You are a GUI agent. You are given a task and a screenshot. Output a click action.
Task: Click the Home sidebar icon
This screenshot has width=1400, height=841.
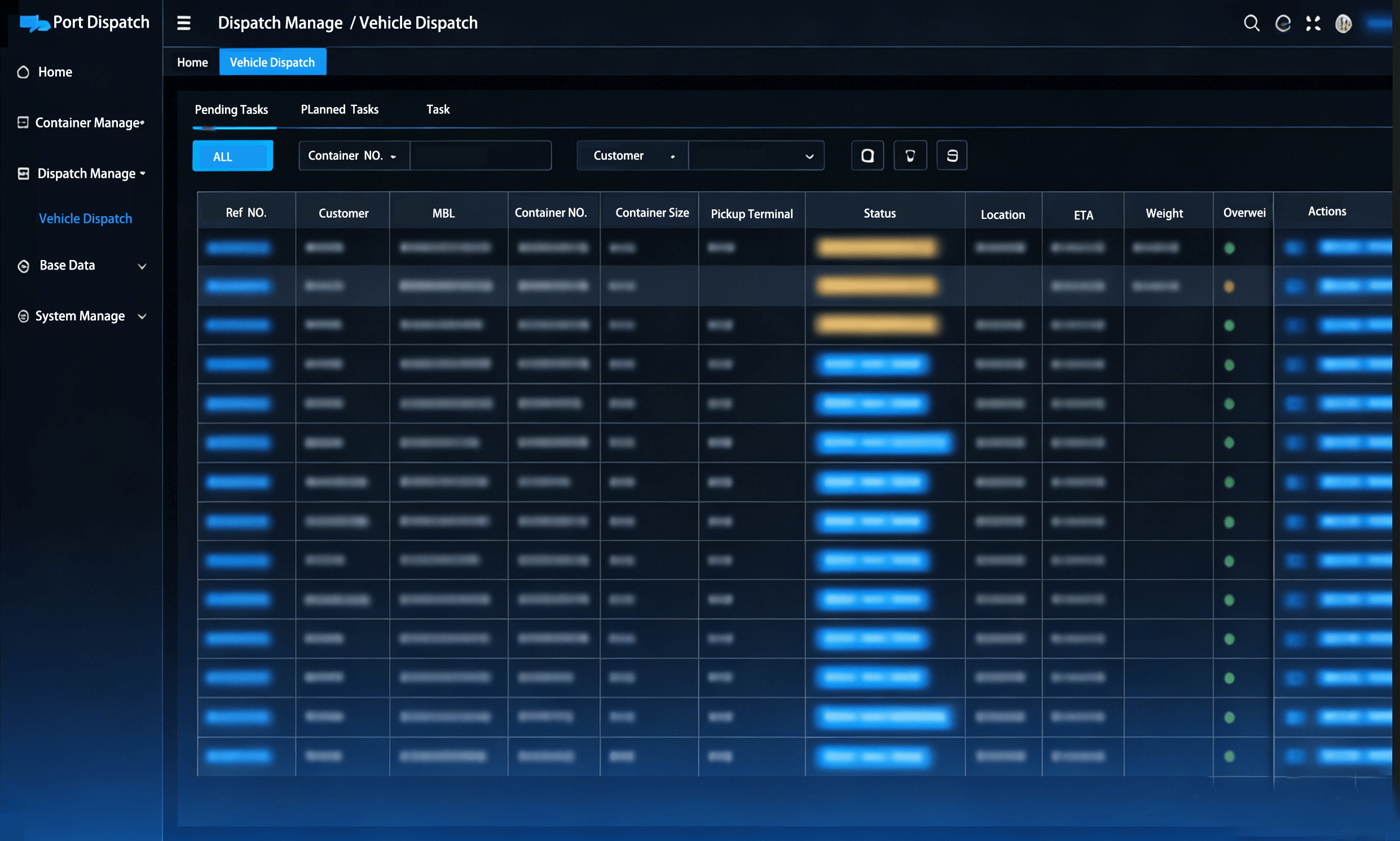(x=23, y=72)
